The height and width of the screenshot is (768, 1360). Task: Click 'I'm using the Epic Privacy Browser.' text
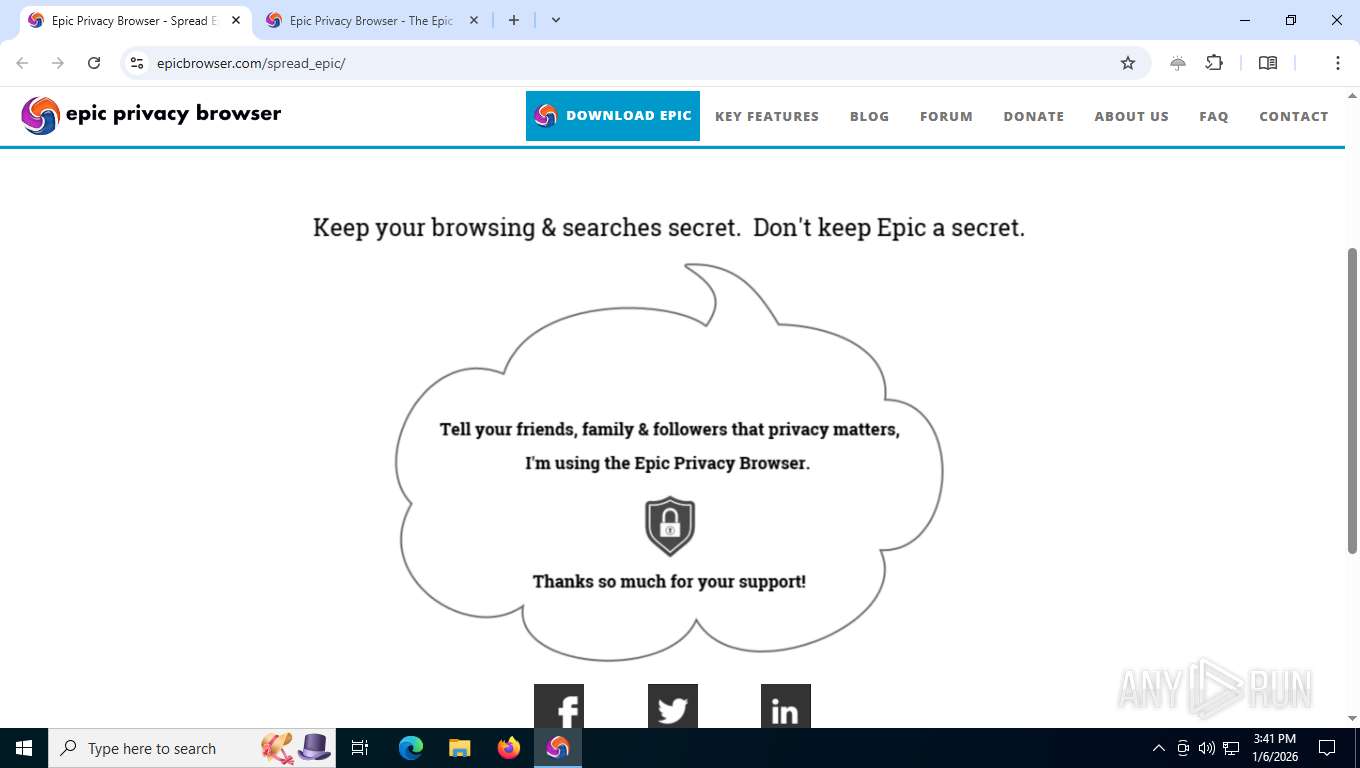[668, 463]
